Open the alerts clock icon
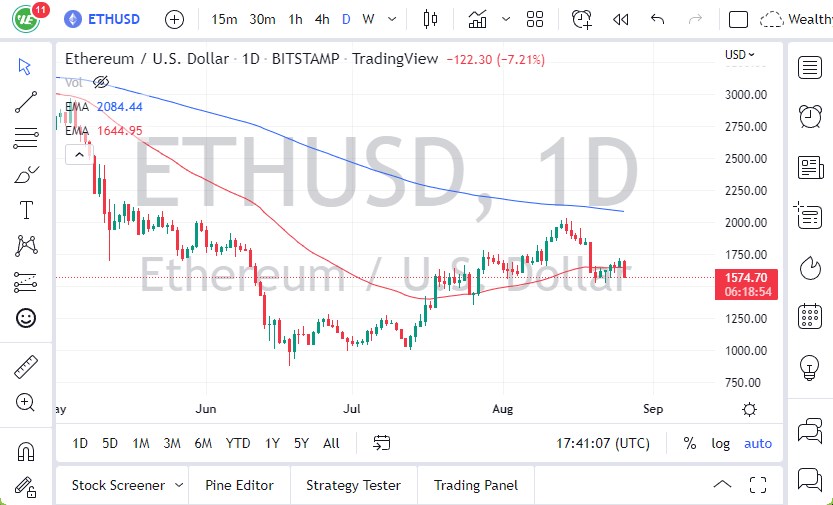The width and height of the screenshot is (833, 505). pos(810,116)
